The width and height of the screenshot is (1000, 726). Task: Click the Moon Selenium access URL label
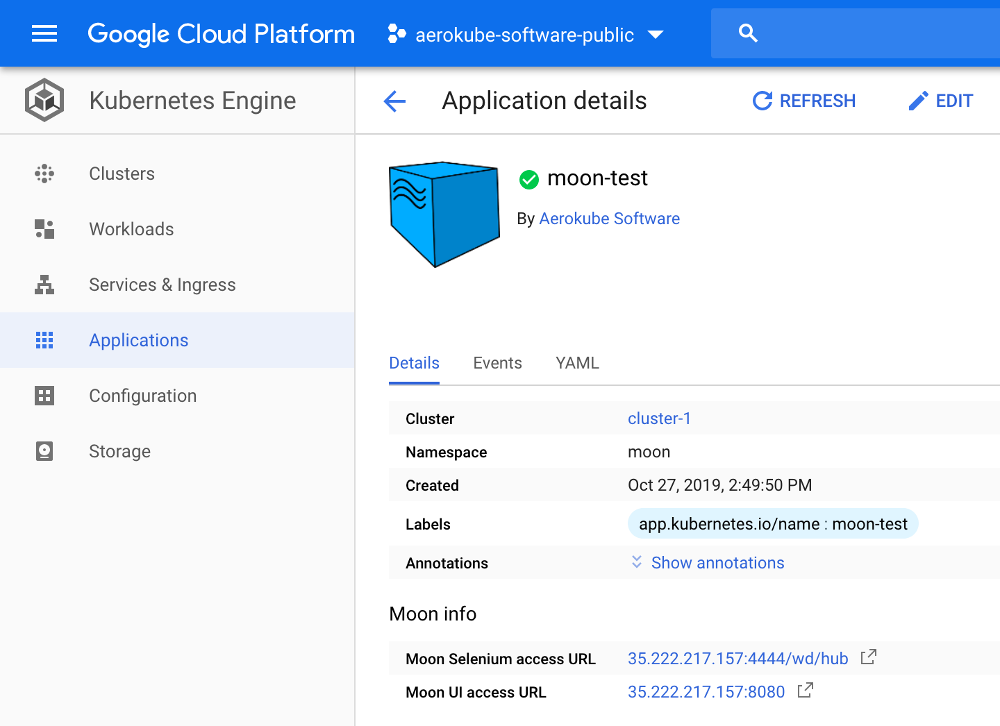(501, 659)
